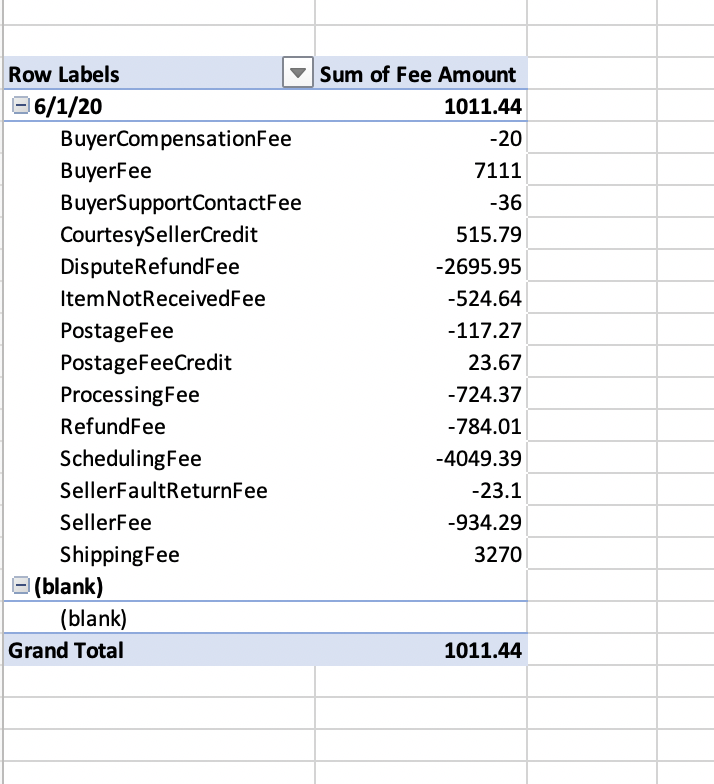Collapse the 6/1/20 group
Screen dimensions: 714x784
pos(17,107)
